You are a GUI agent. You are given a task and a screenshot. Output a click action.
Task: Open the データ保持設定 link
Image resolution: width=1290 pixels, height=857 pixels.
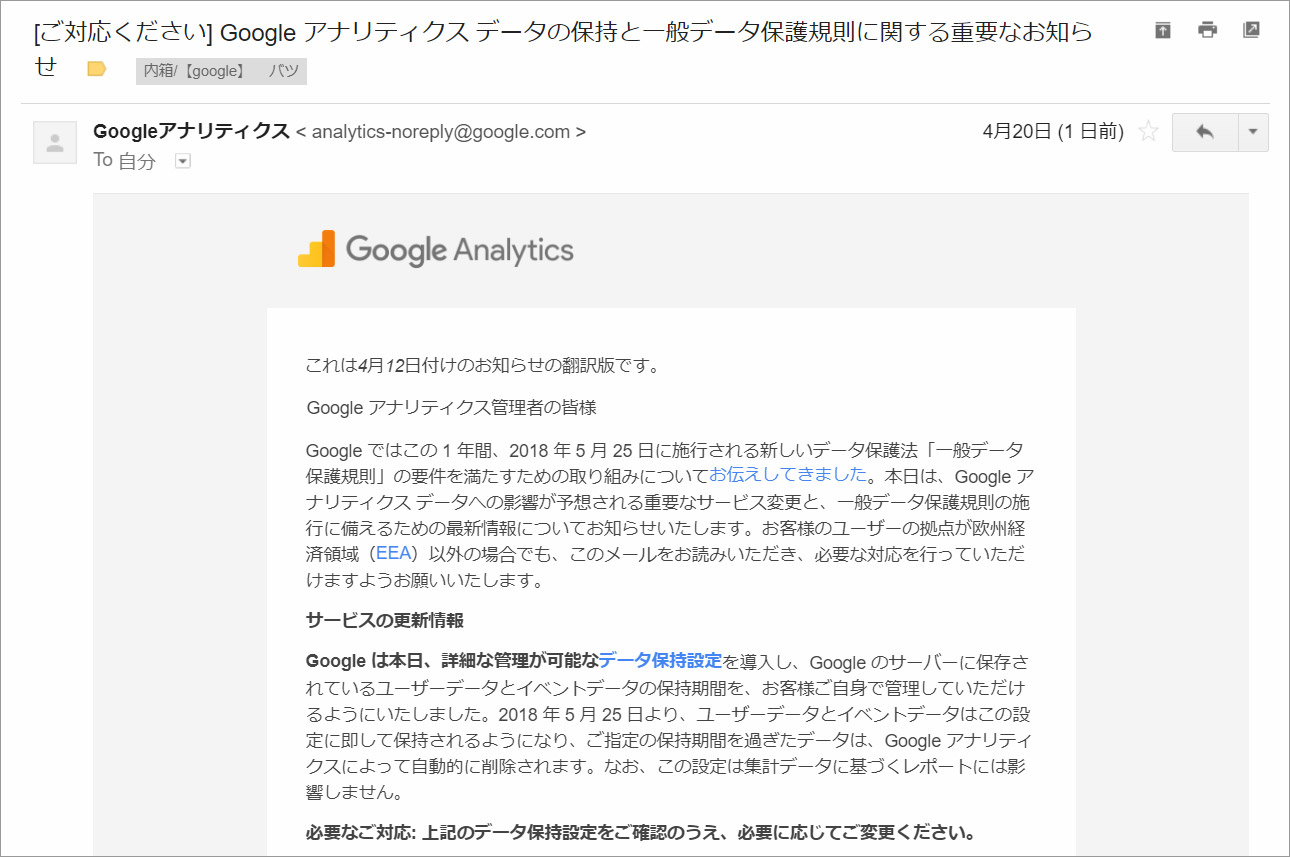coord(660,660)
